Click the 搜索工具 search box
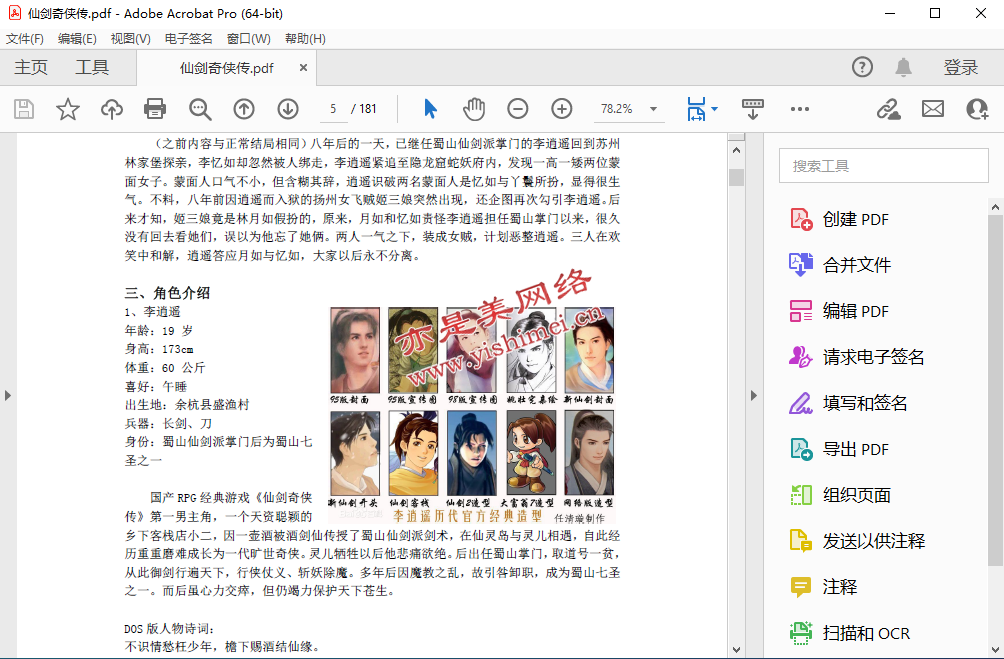 point(884,166)
